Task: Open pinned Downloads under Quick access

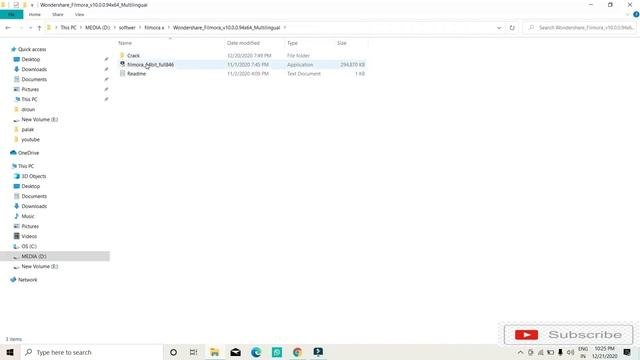Action: (x=34, y=69)
